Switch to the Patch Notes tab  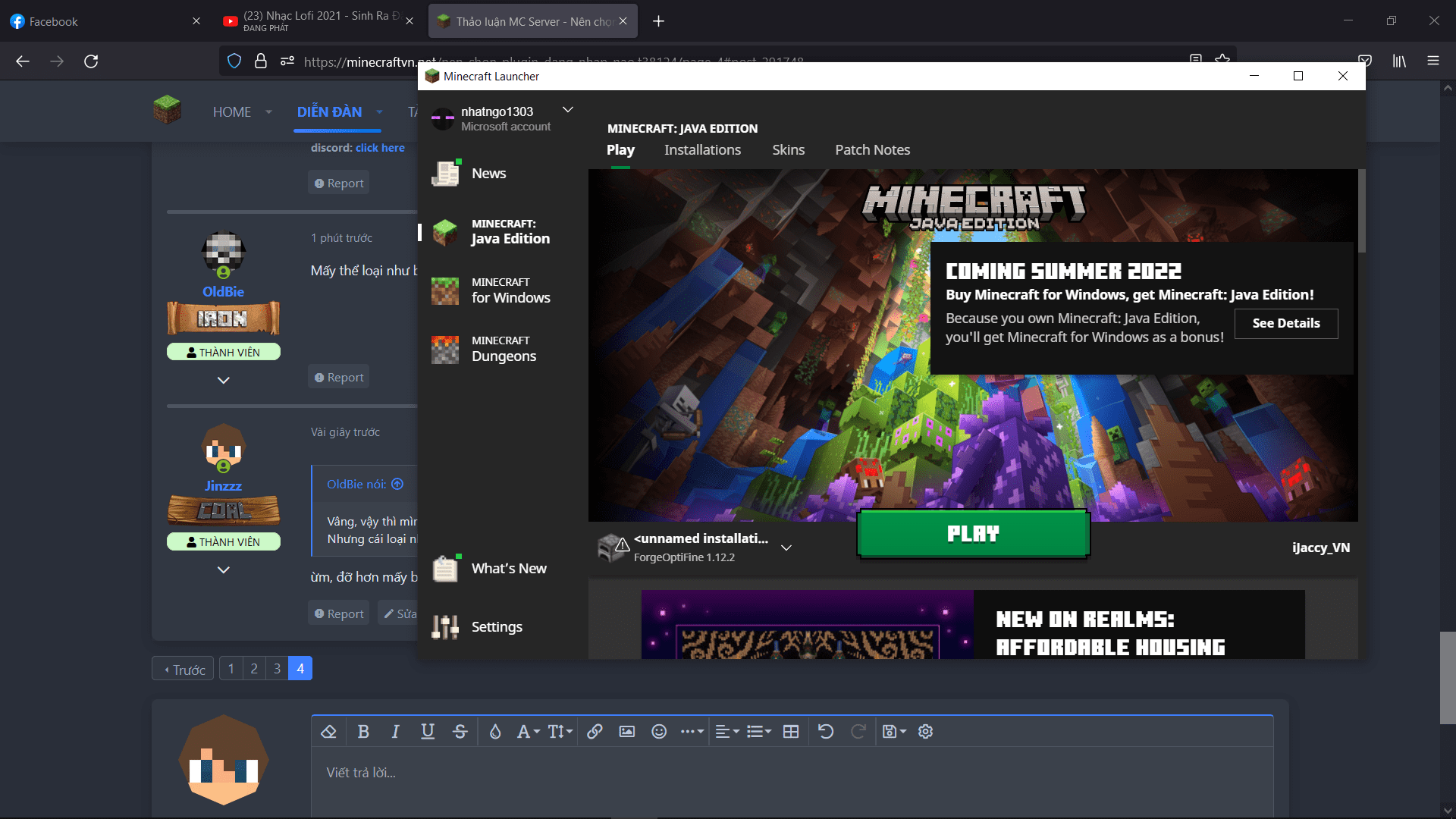tap(872, 150)
